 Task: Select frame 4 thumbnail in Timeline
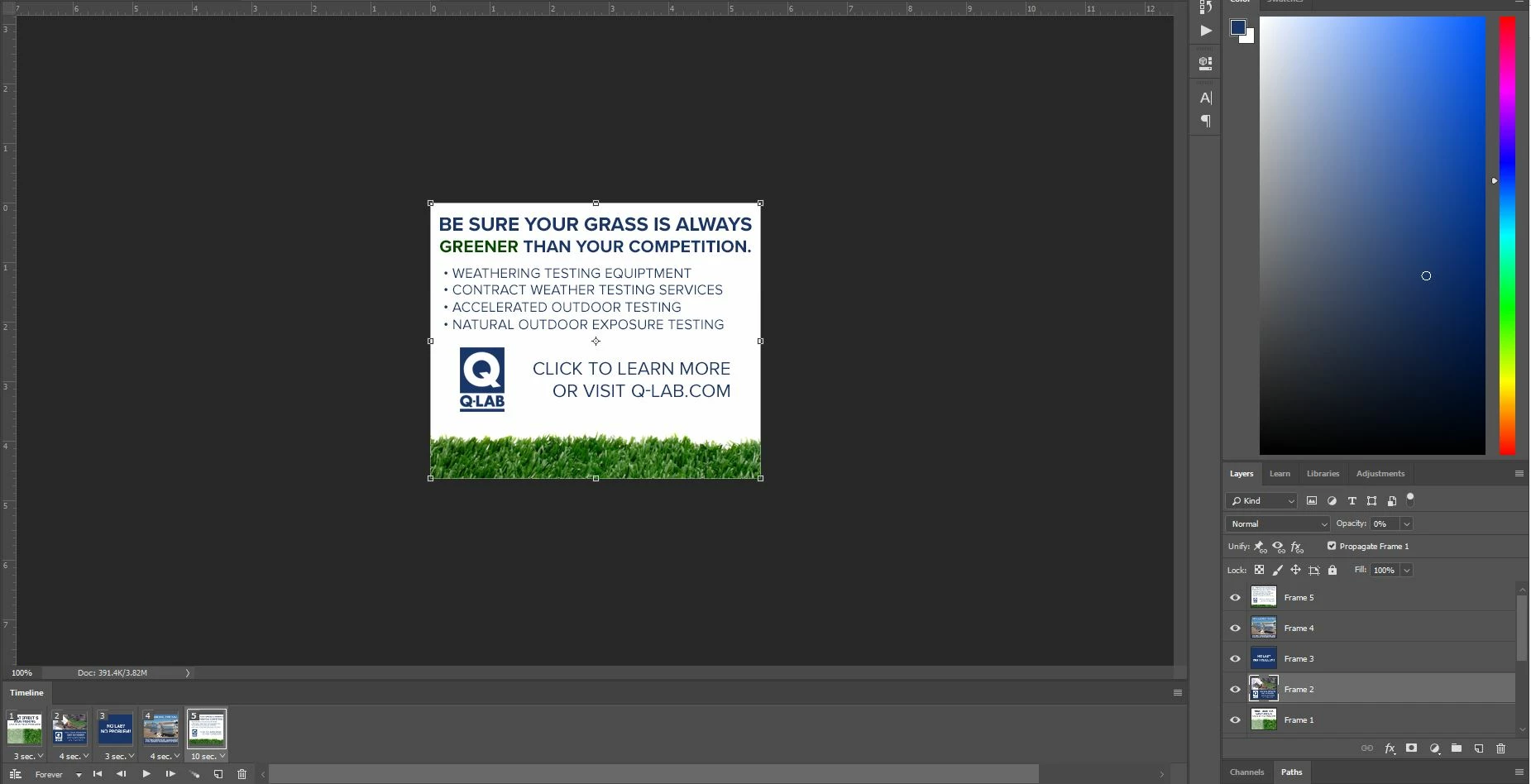click(x=160, y=729)
